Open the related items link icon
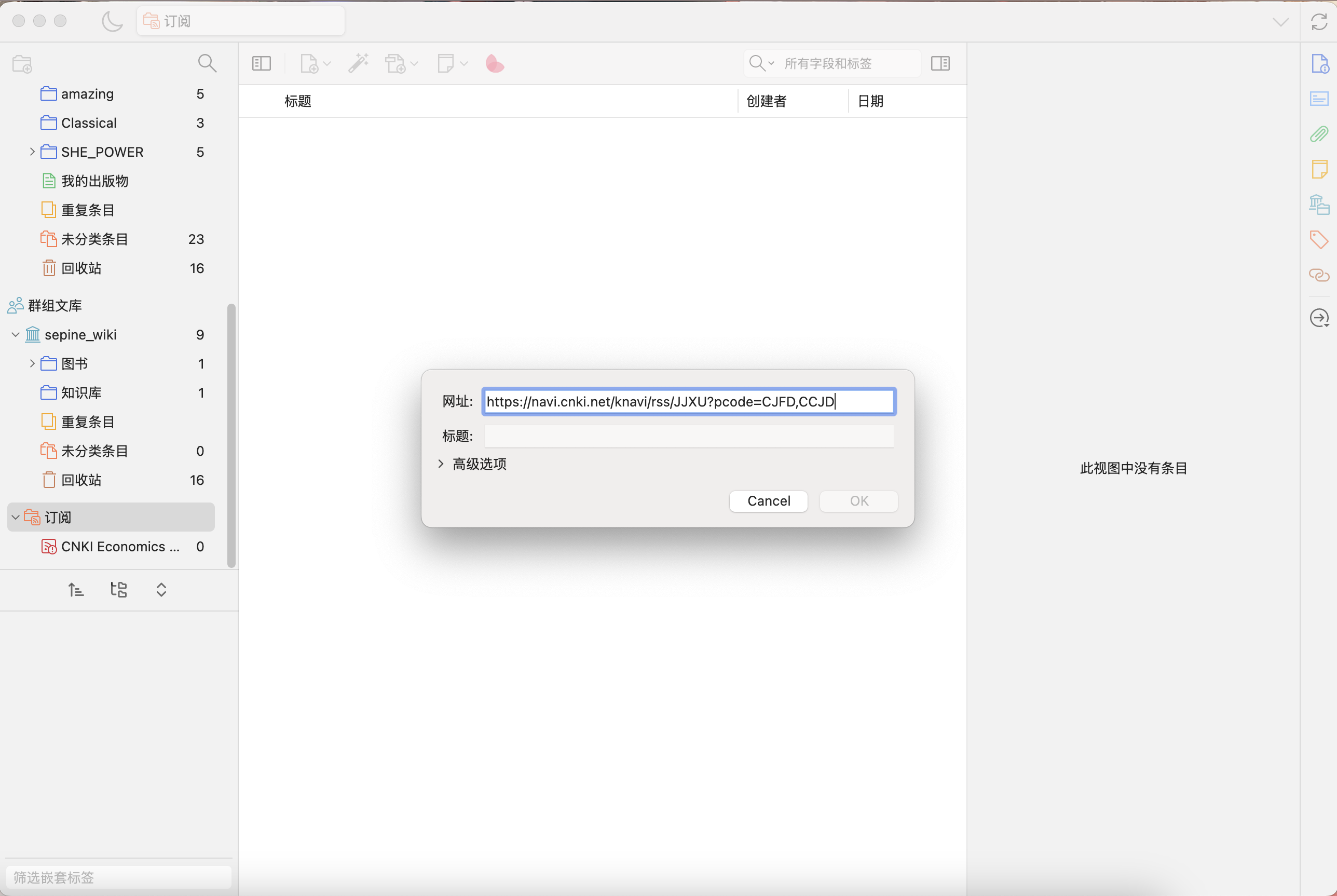Image resolution: width=1337 pixels, height=896 pixels. 1319,276
